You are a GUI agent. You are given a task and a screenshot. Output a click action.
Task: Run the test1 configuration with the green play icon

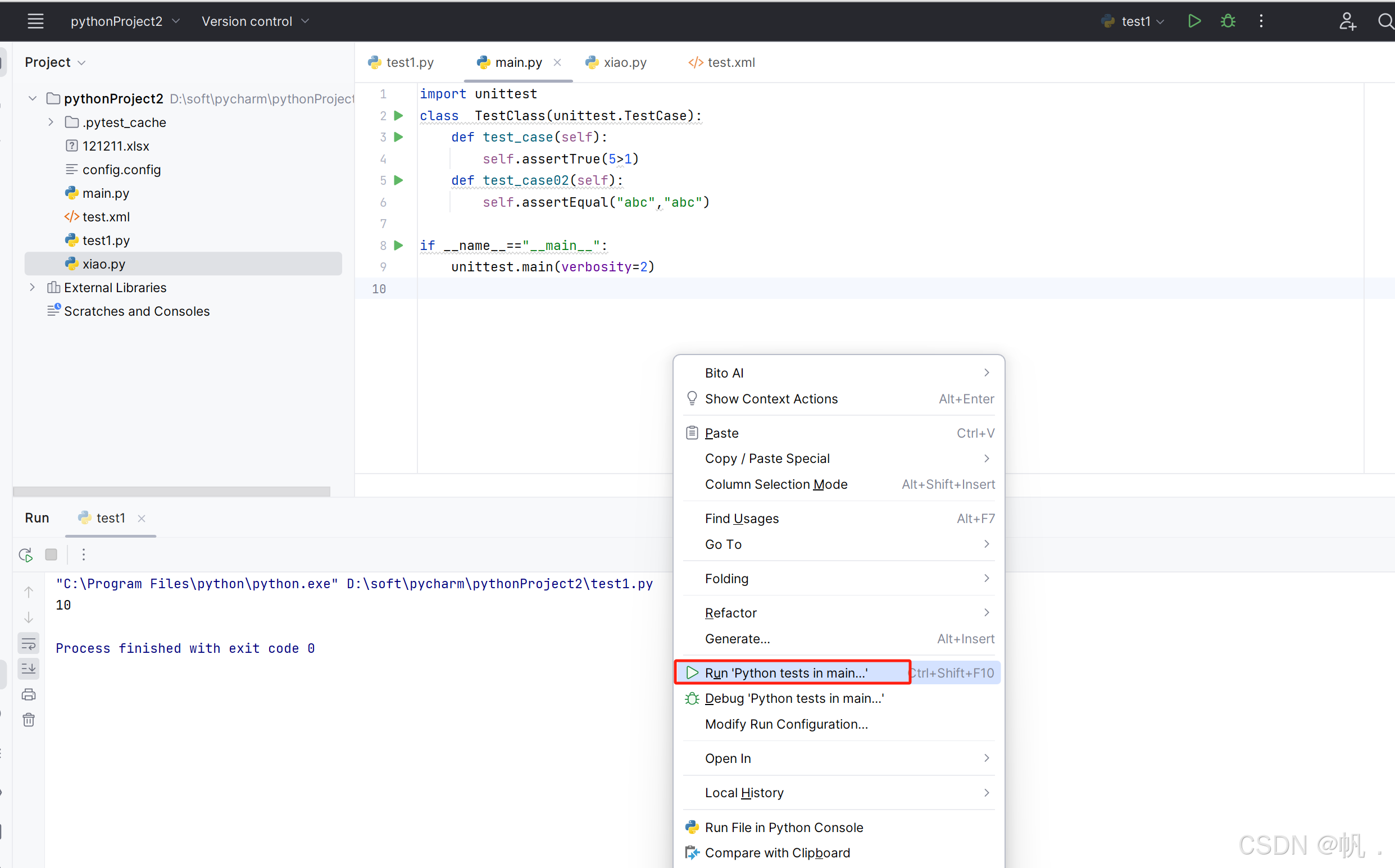point(1194,21)
